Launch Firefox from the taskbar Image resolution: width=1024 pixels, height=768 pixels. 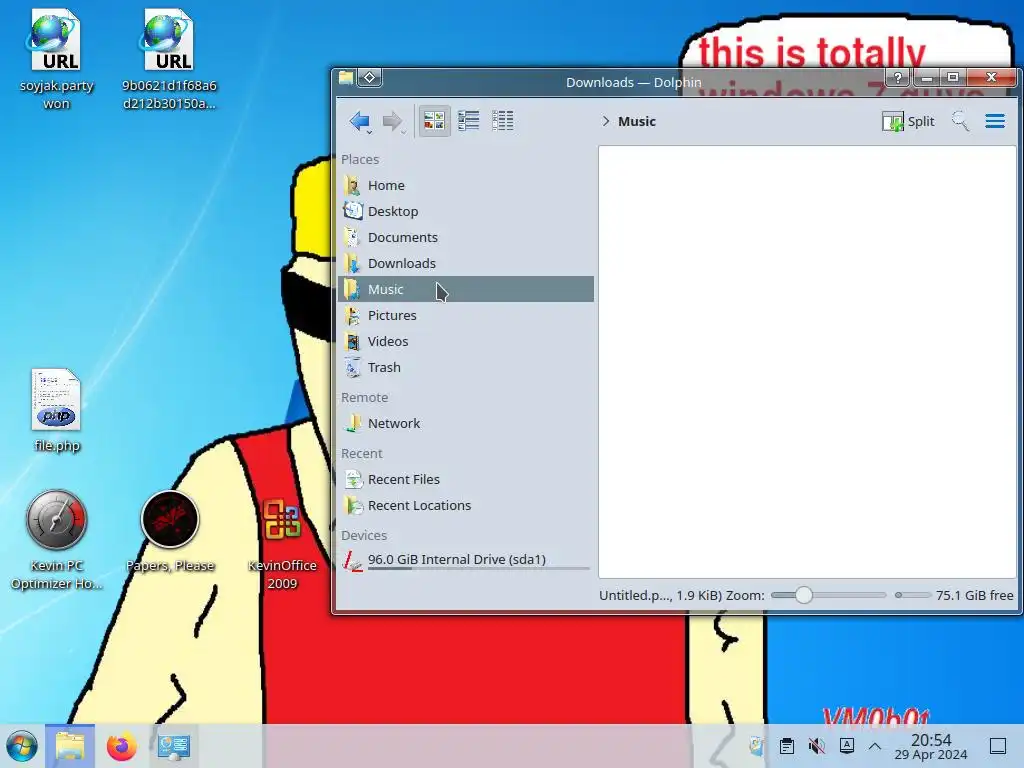click(x=121, y=746)
